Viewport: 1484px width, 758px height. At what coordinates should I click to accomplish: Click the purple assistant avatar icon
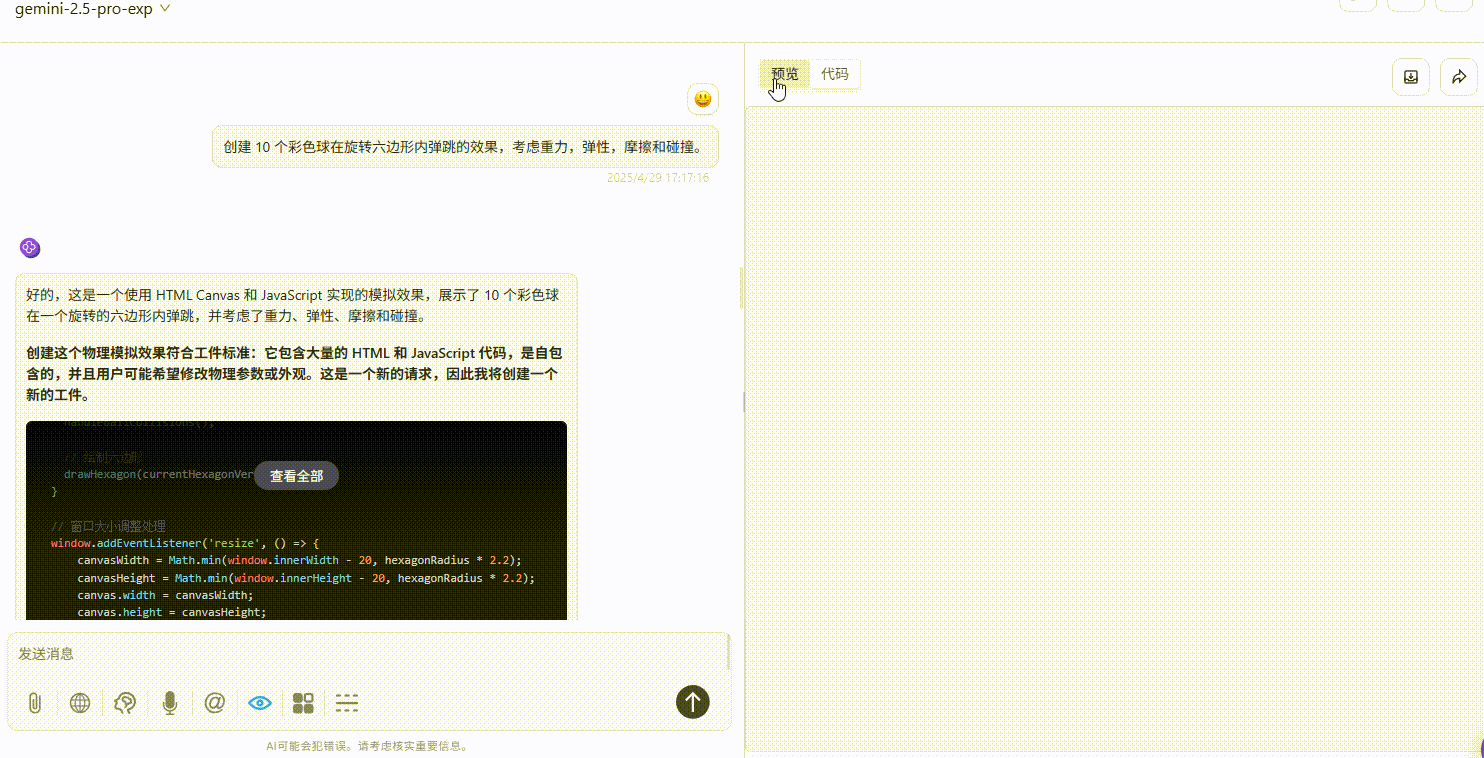[x=29, y=248]
